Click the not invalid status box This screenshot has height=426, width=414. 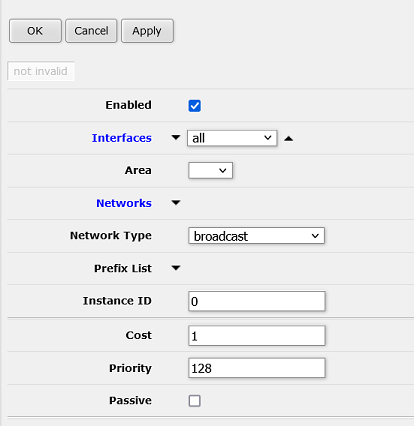tap(41, 71)
